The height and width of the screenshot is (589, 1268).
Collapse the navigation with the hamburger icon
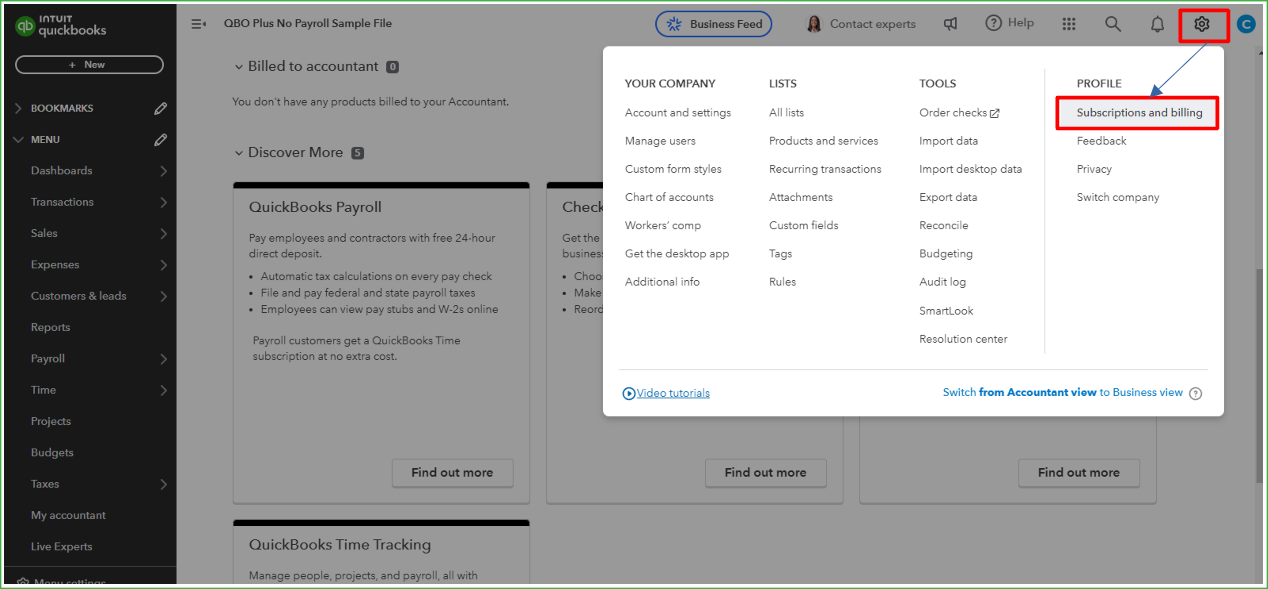(198, 23)
